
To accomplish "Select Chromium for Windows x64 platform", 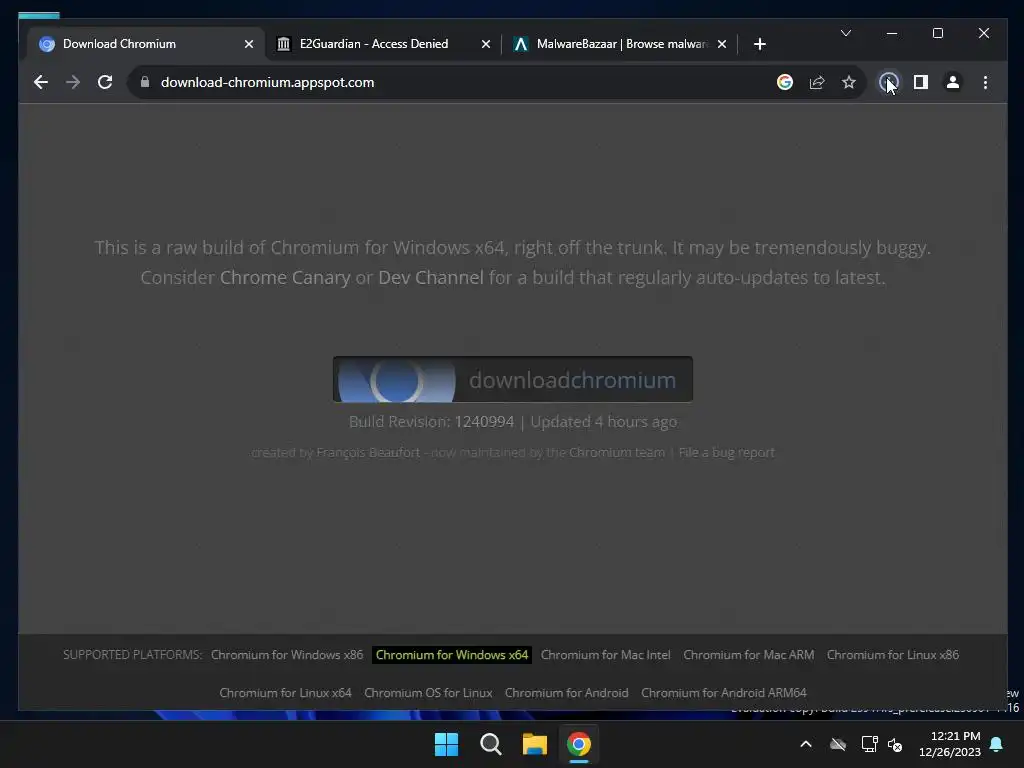I will point(452,655).
